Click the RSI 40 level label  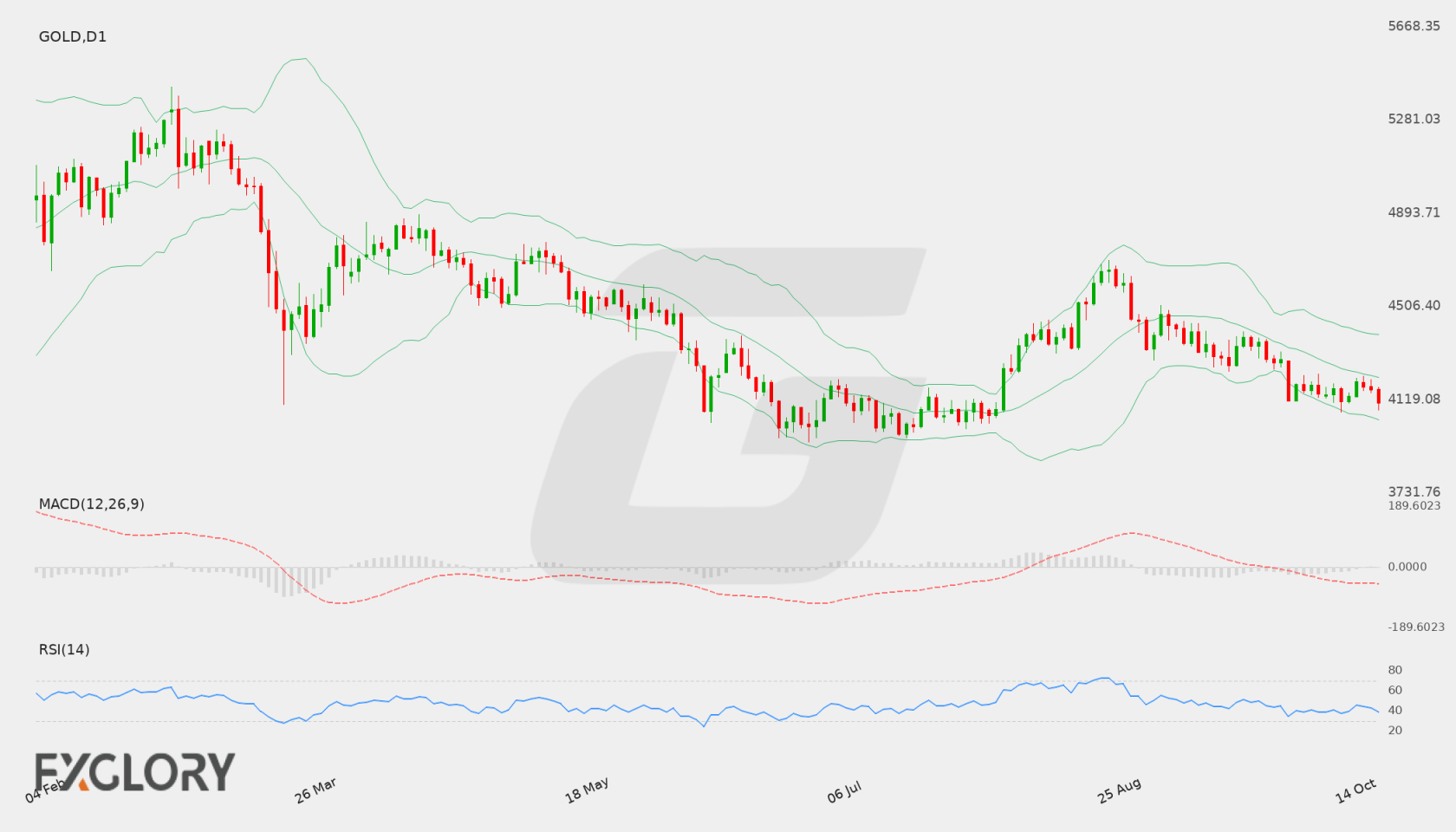point(1395,710)
